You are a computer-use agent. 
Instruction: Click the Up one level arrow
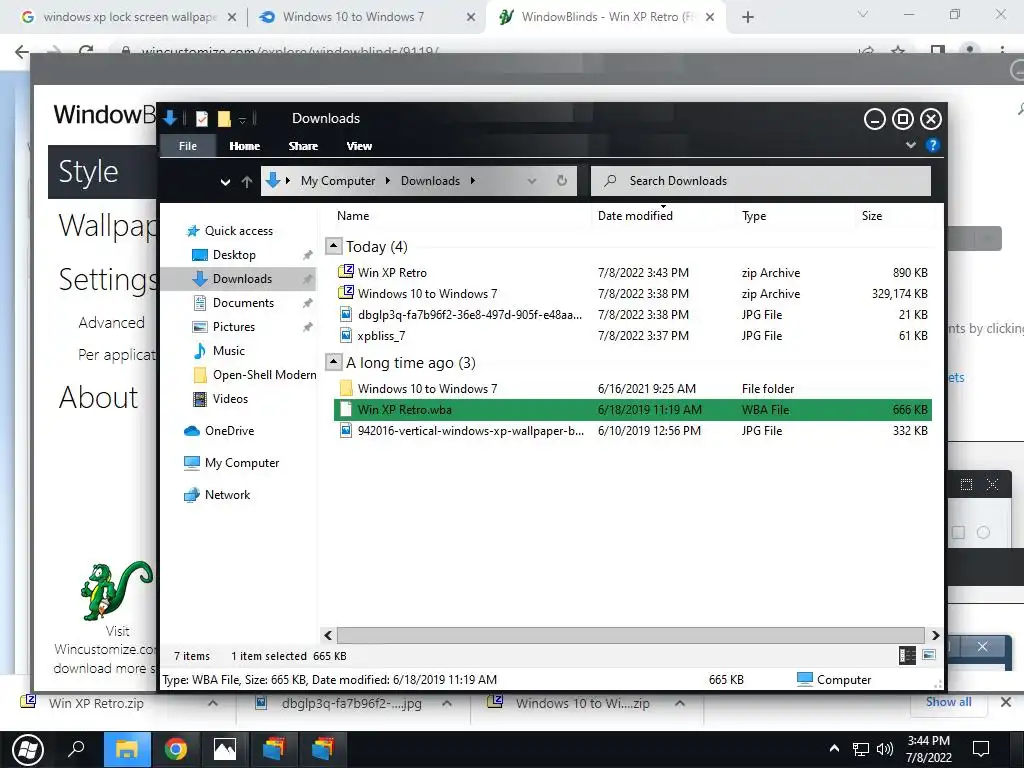tap(246, 182)
